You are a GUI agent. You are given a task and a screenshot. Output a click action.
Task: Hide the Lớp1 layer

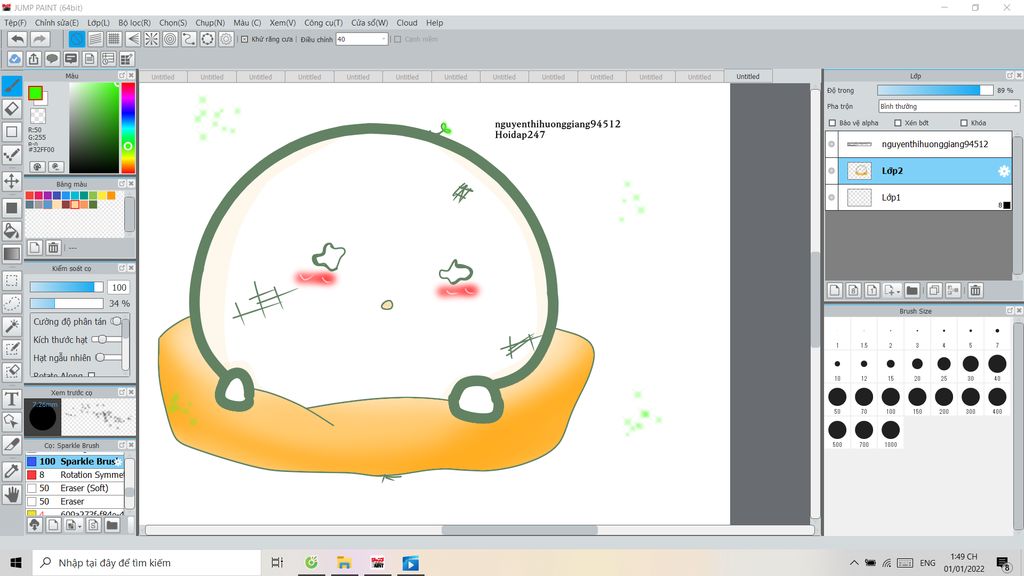point(831,197)
